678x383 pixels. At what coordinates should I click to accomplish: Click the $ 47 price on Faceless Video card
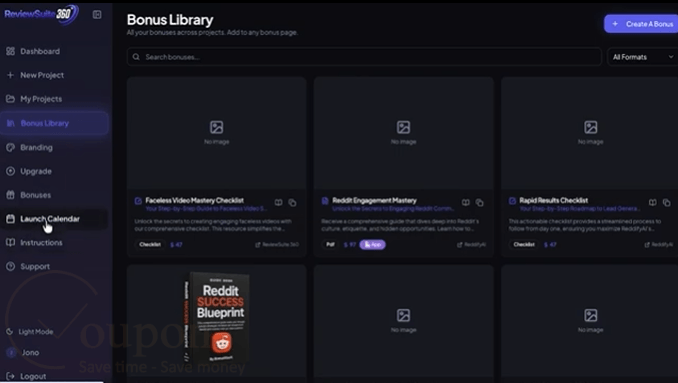point(176,245)
